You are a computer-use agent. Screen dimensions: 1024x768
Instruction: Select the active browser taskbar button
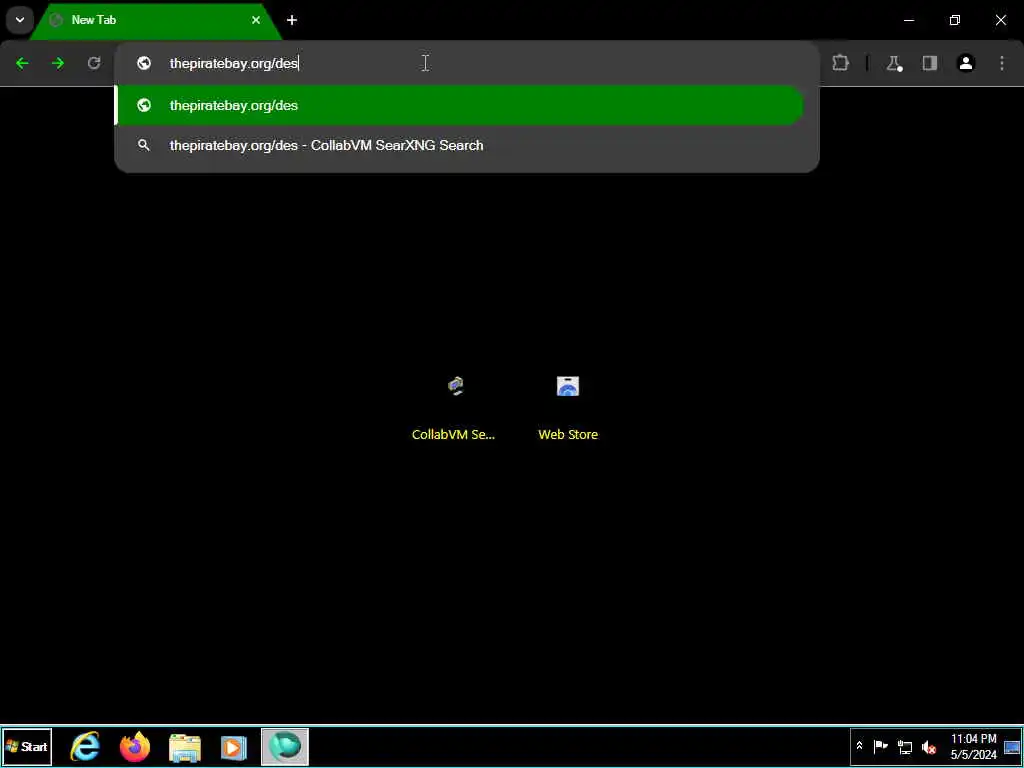coord(285,746)
